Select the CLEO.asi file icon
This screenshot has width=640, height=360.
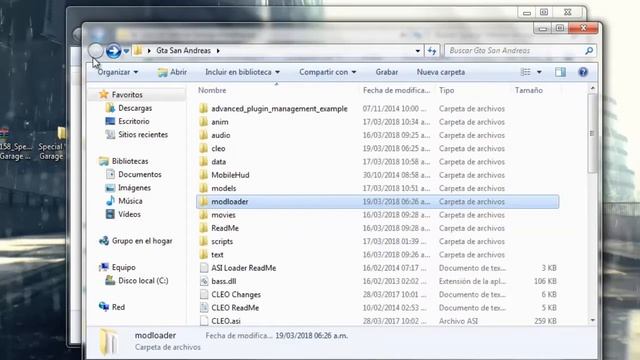tap(204, 321)
